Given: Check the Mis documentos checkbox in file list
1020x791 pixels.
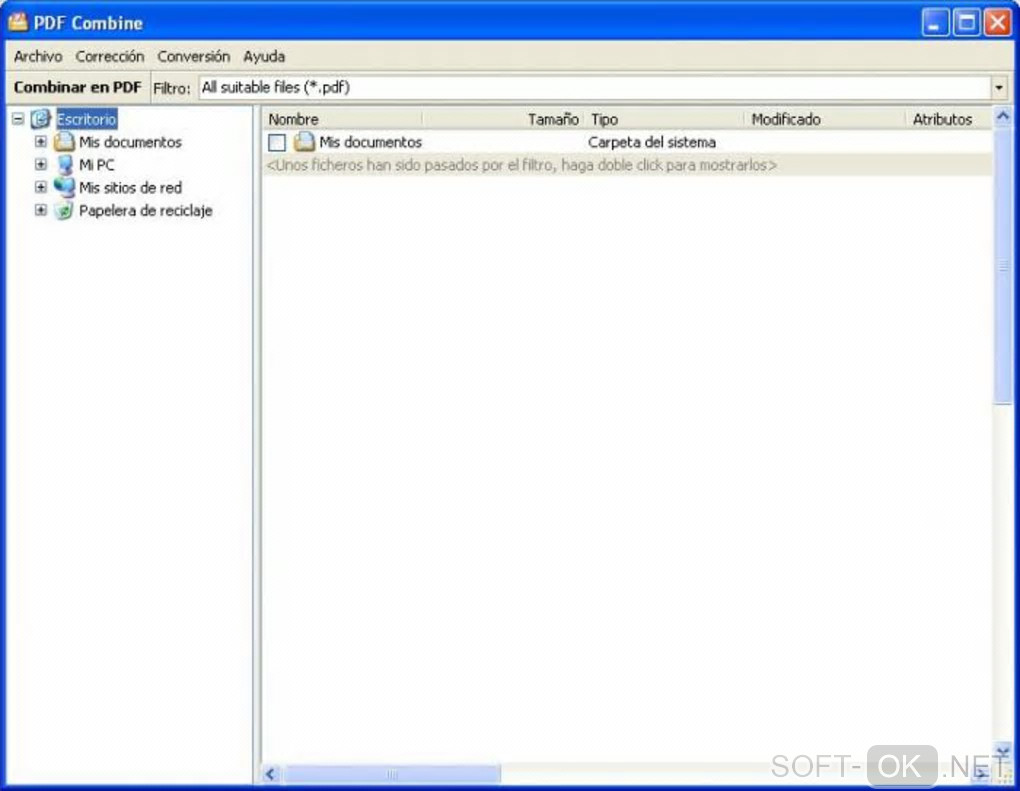Looking at the screenshot, I should 276,142.
